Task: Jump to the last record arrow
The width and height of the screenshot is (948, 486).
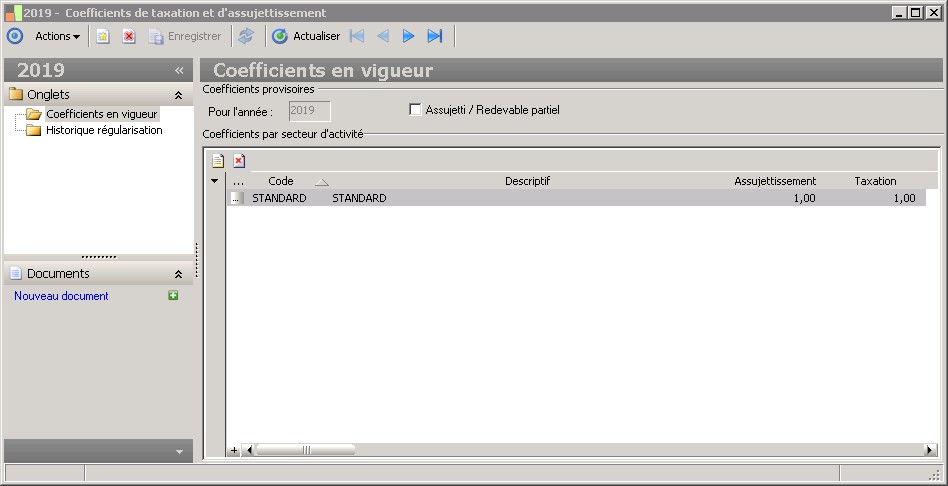Action: click(435, 36)
